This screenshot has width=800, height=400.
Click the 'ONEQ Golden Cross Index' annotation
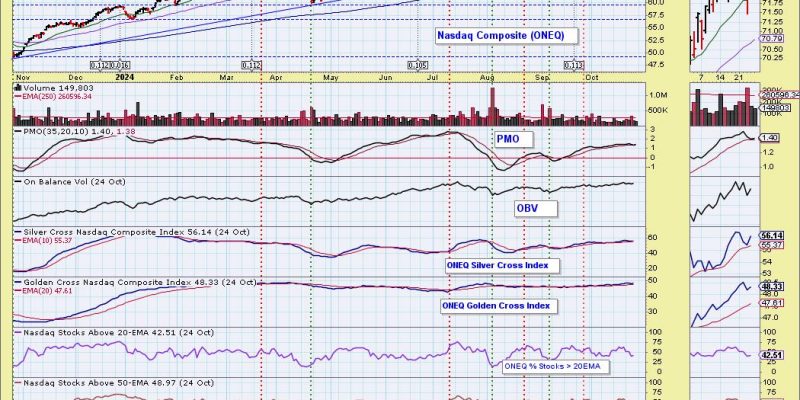498,306
